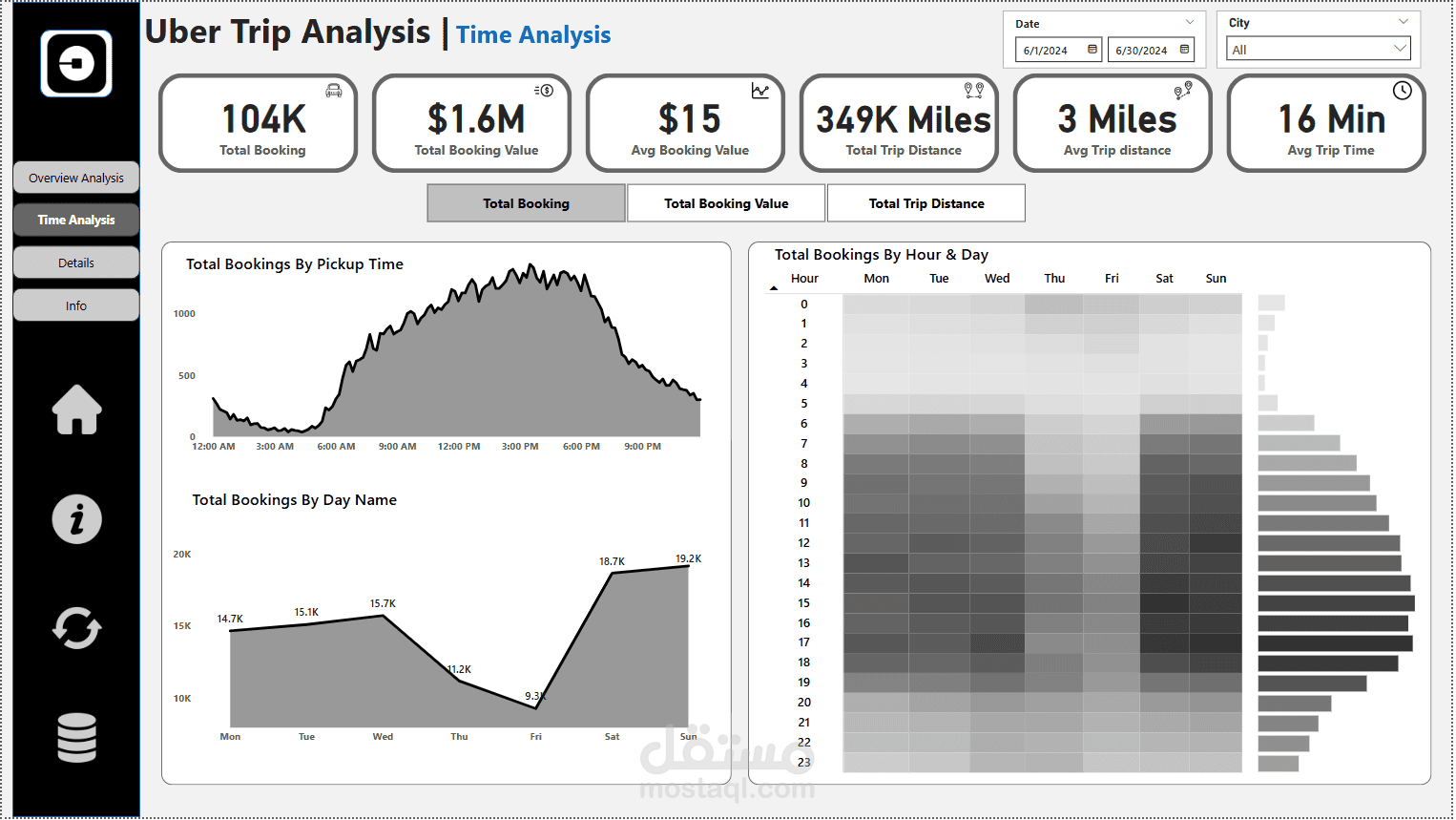Click the Hour column header
This screenshot has width=1456, height=820.
(x=804, y=279)
